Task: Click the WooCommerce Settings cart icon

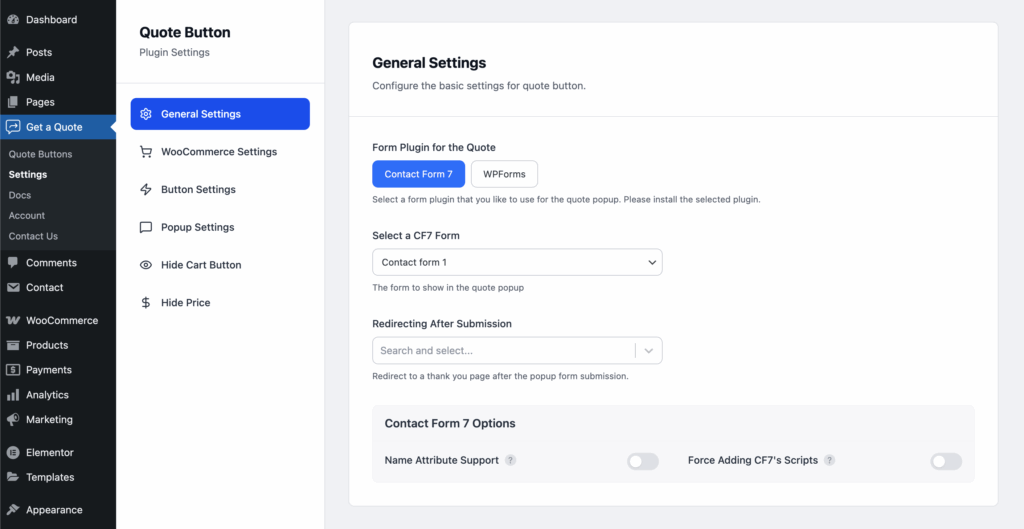Action: (x=146, y=152)
